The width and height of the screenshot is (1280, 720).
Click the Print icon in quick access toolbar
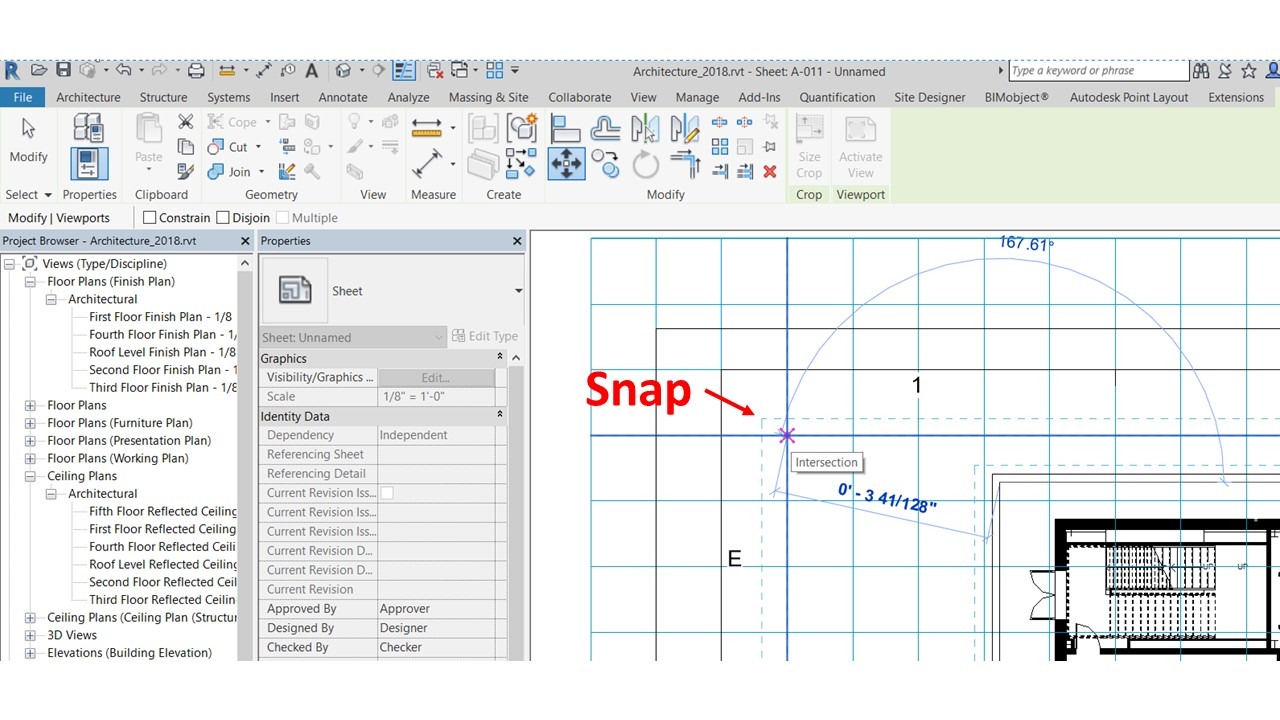[x=196, y=71]
